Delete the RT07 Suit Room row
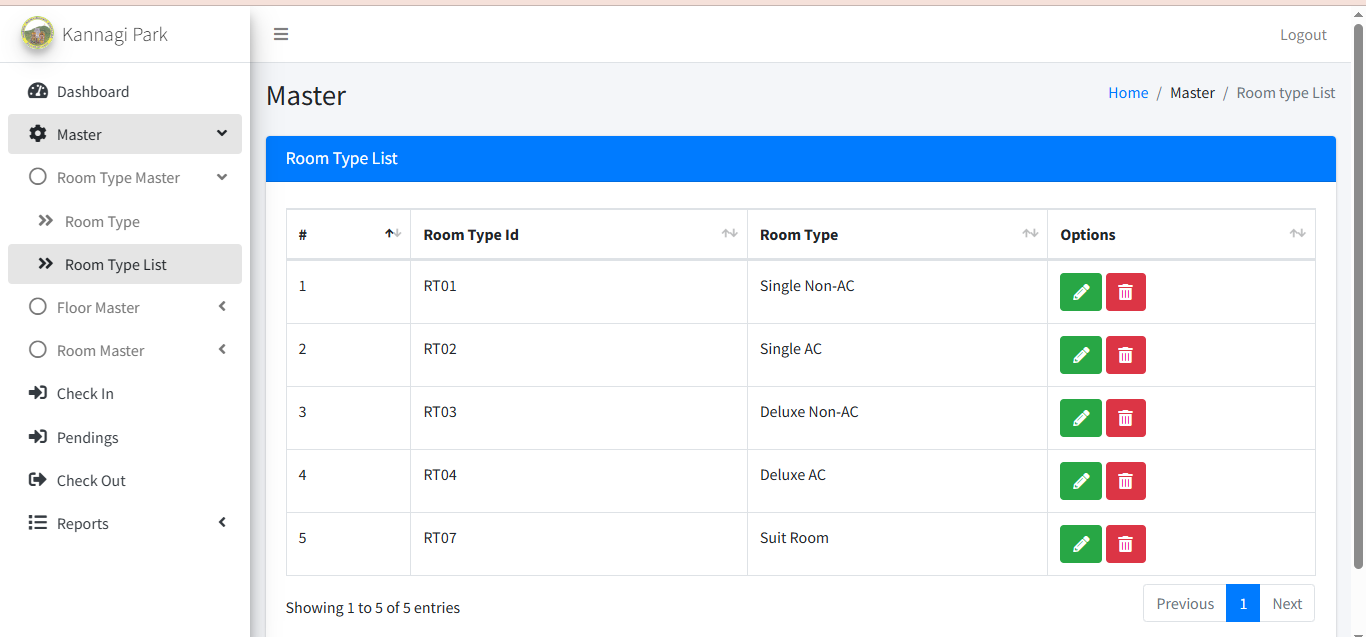Viewport: 1366px width, 637px height. click(x=1125, y=544)
